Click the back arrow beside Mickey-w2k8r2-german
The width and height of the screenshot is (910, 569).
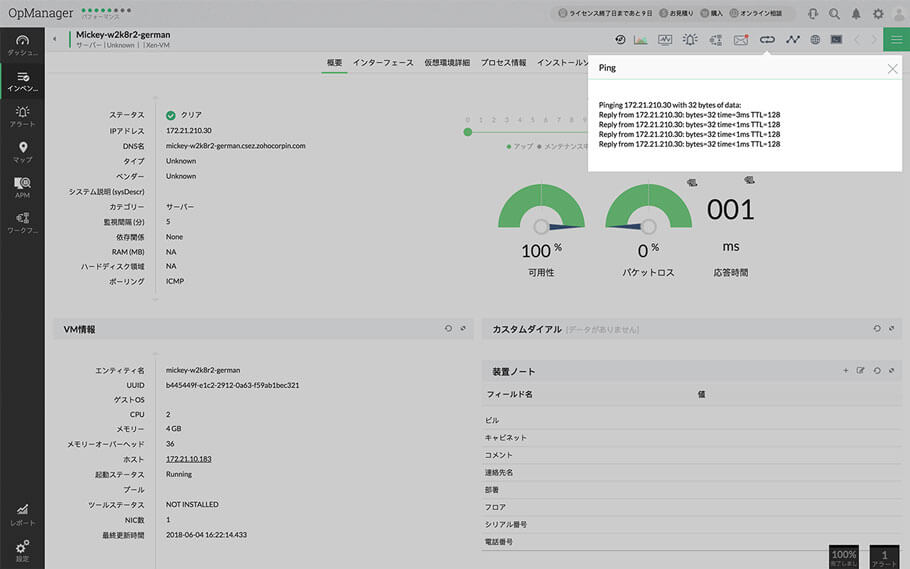point(54,39)
